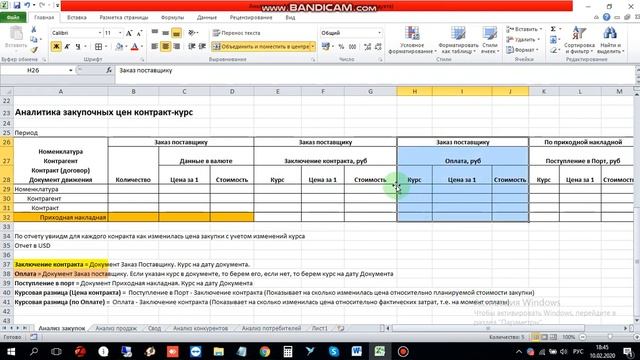
Task: Toggle italic formatting (К) button
Action: coord(67,47)
